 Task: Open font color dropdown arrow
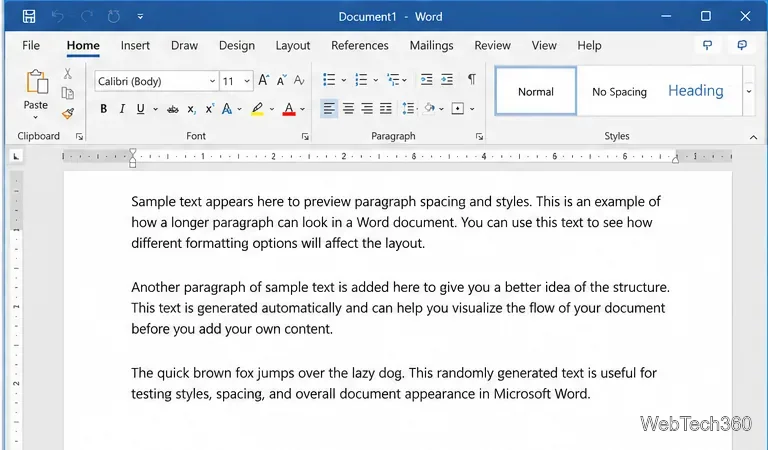303,109
